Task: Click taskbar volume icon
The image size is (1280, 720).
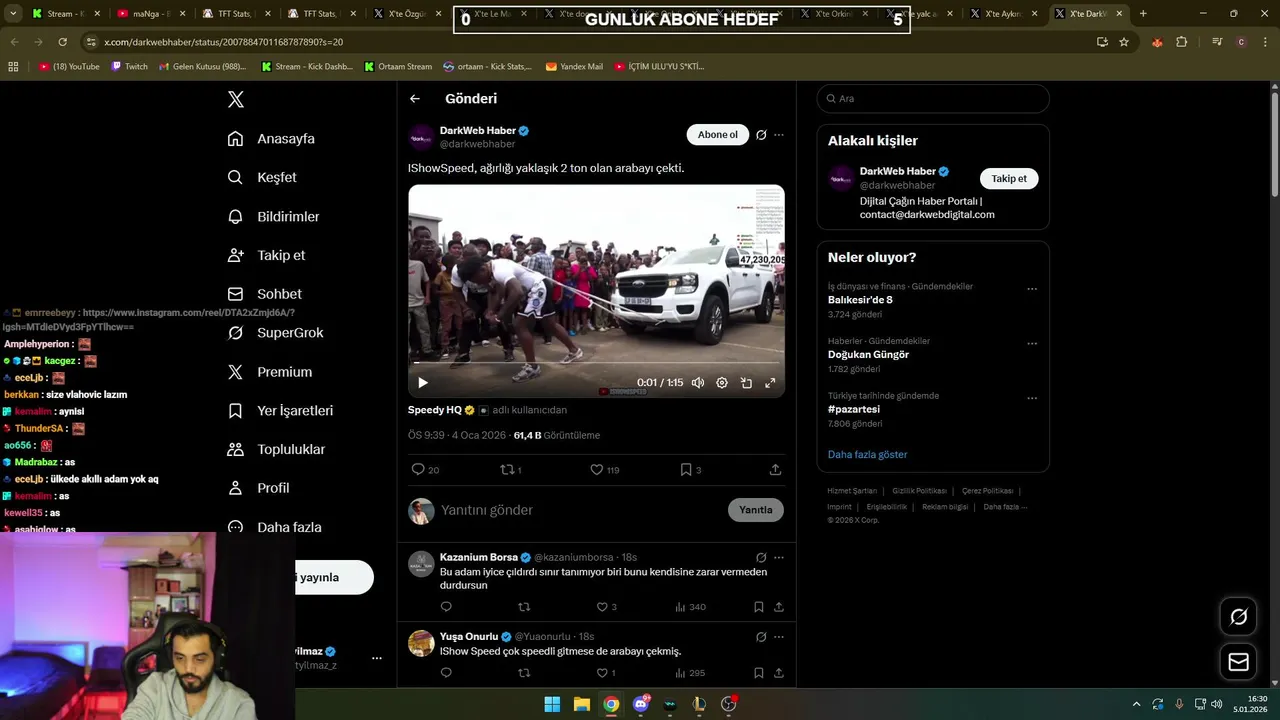Action: coord(1217,704)
